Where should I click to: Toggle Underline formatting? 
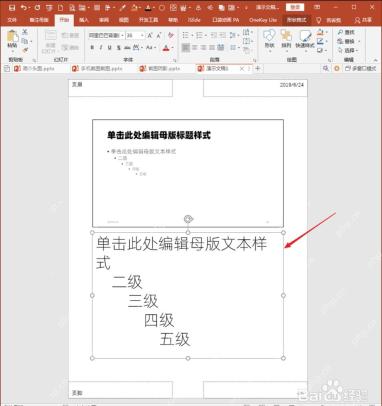(x=110, y=48)
